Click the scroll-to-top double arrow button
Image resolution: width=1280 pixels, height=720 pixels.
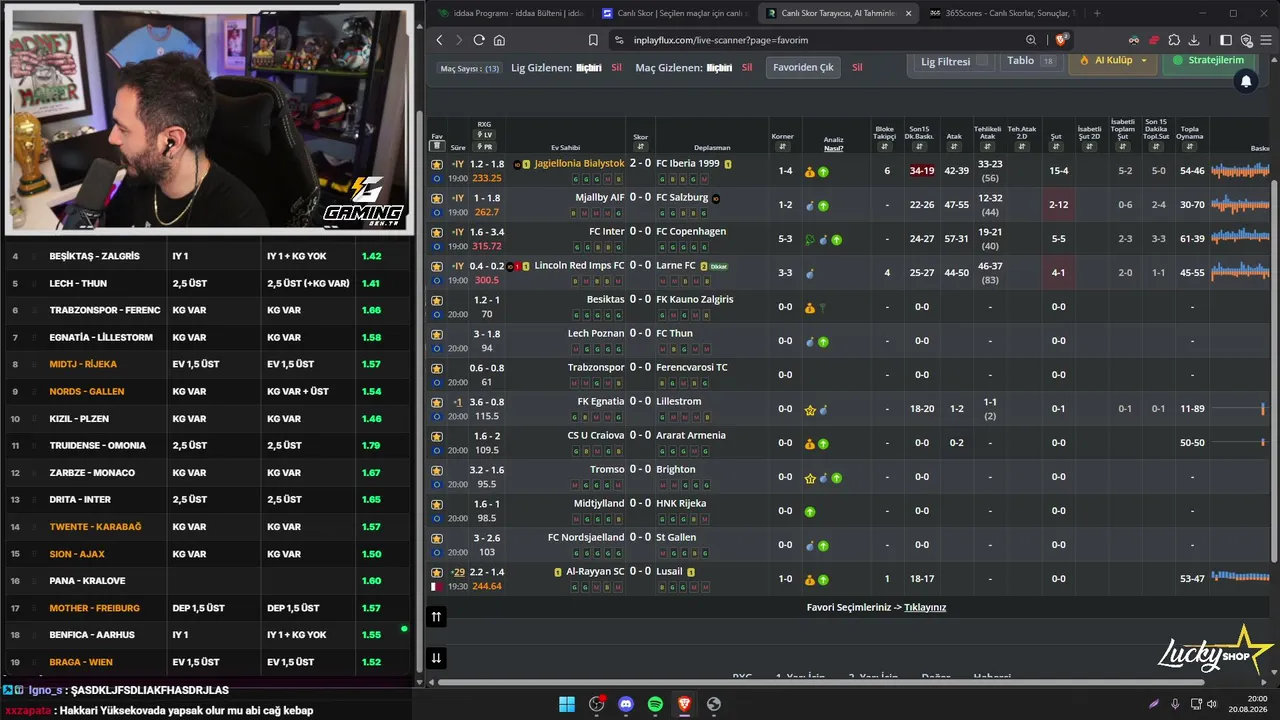pos(436,617)
